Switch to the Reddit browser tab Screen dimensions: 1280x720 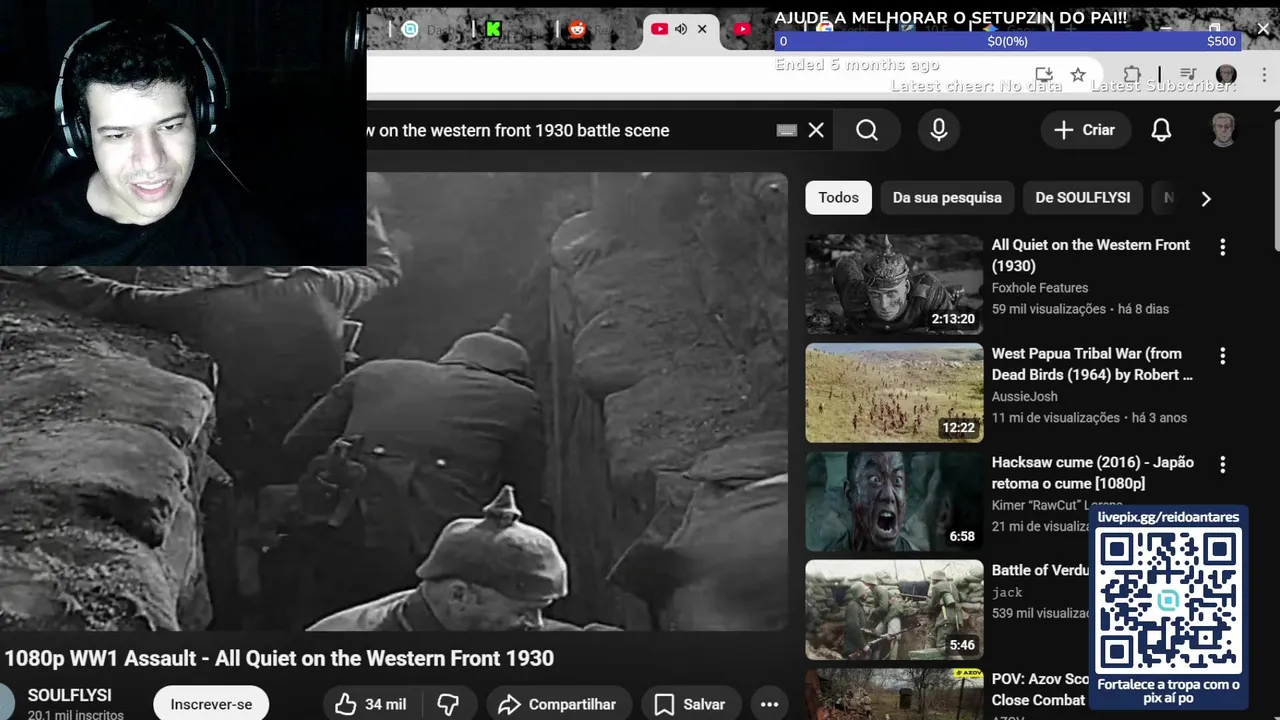point(577,29)
